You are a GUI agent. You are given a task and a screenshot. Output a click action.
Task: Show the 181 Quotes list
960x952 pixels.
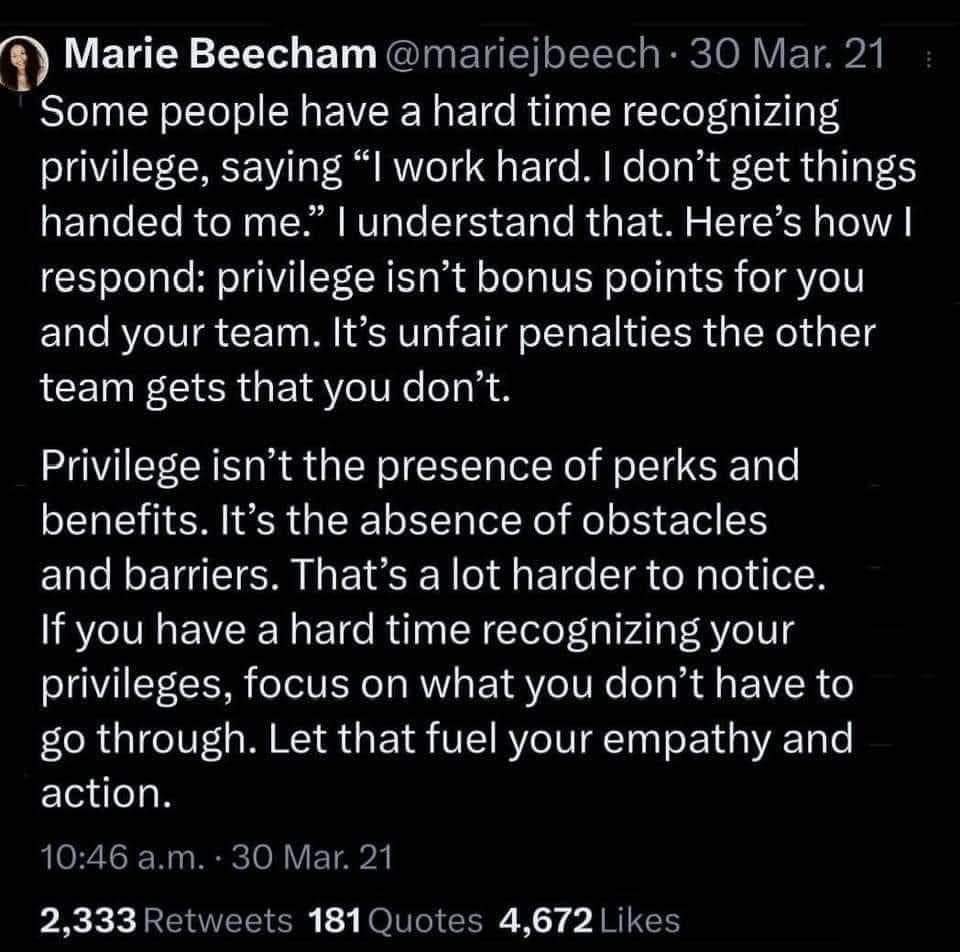coord(396,919)
